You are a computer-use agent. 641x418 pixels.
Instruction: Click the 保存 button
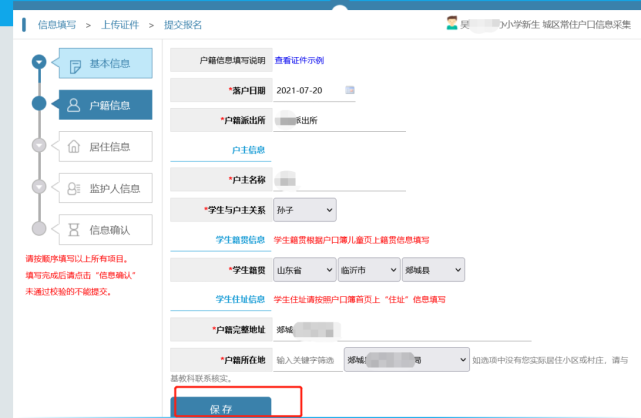click(x=221, y=407)
